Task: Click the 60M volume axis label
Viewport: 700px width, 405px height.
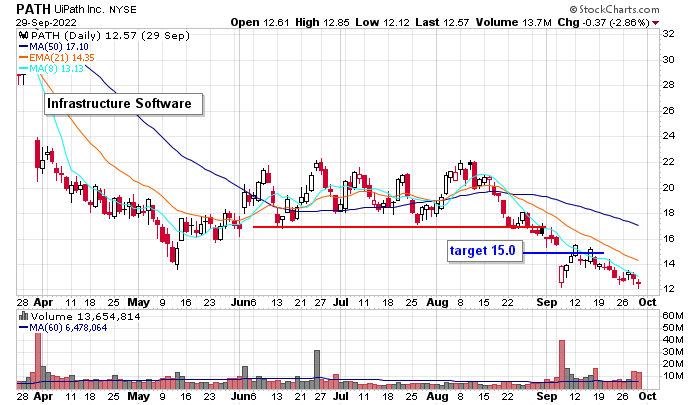Action: point(673,316)
